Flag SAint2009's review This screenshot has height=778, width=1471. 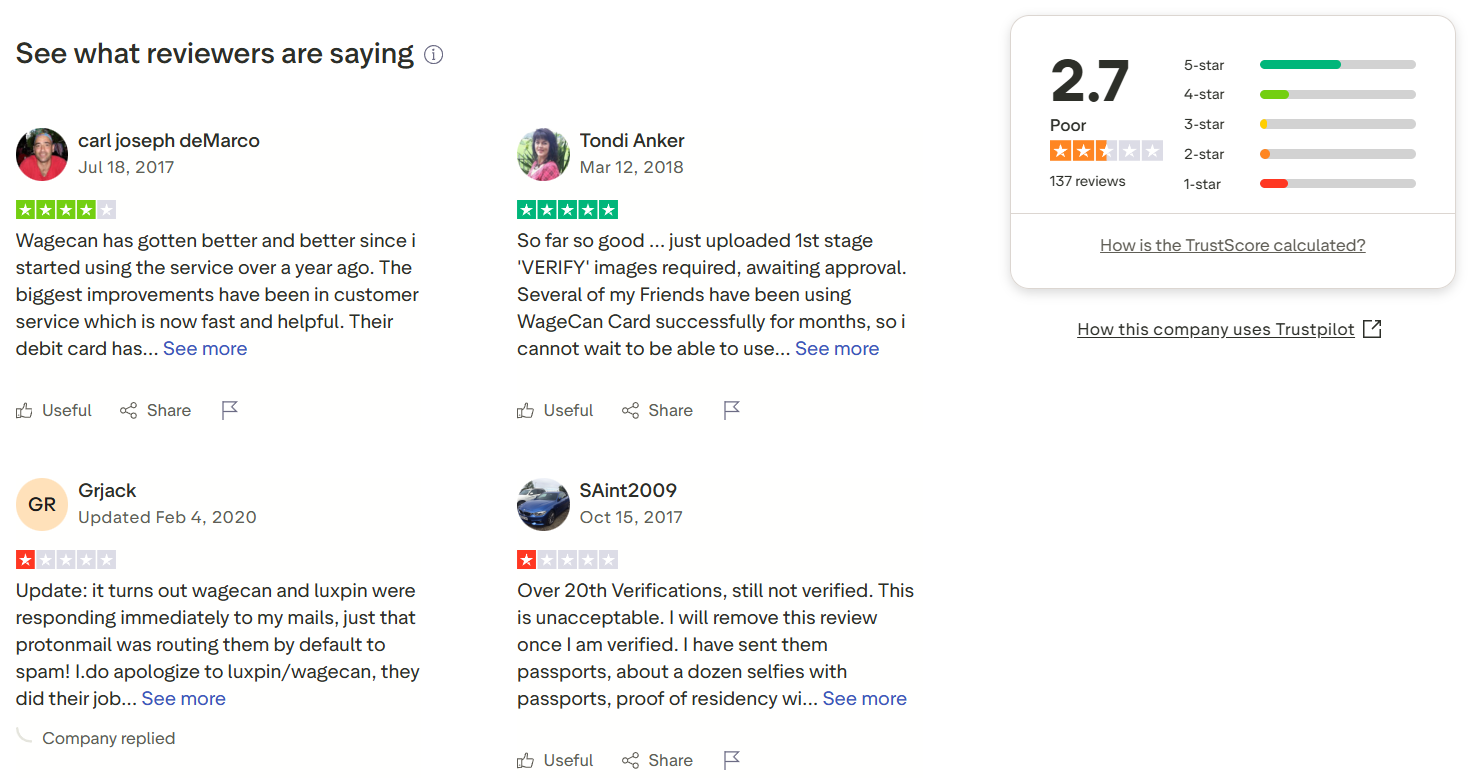[x=732, y=760]
